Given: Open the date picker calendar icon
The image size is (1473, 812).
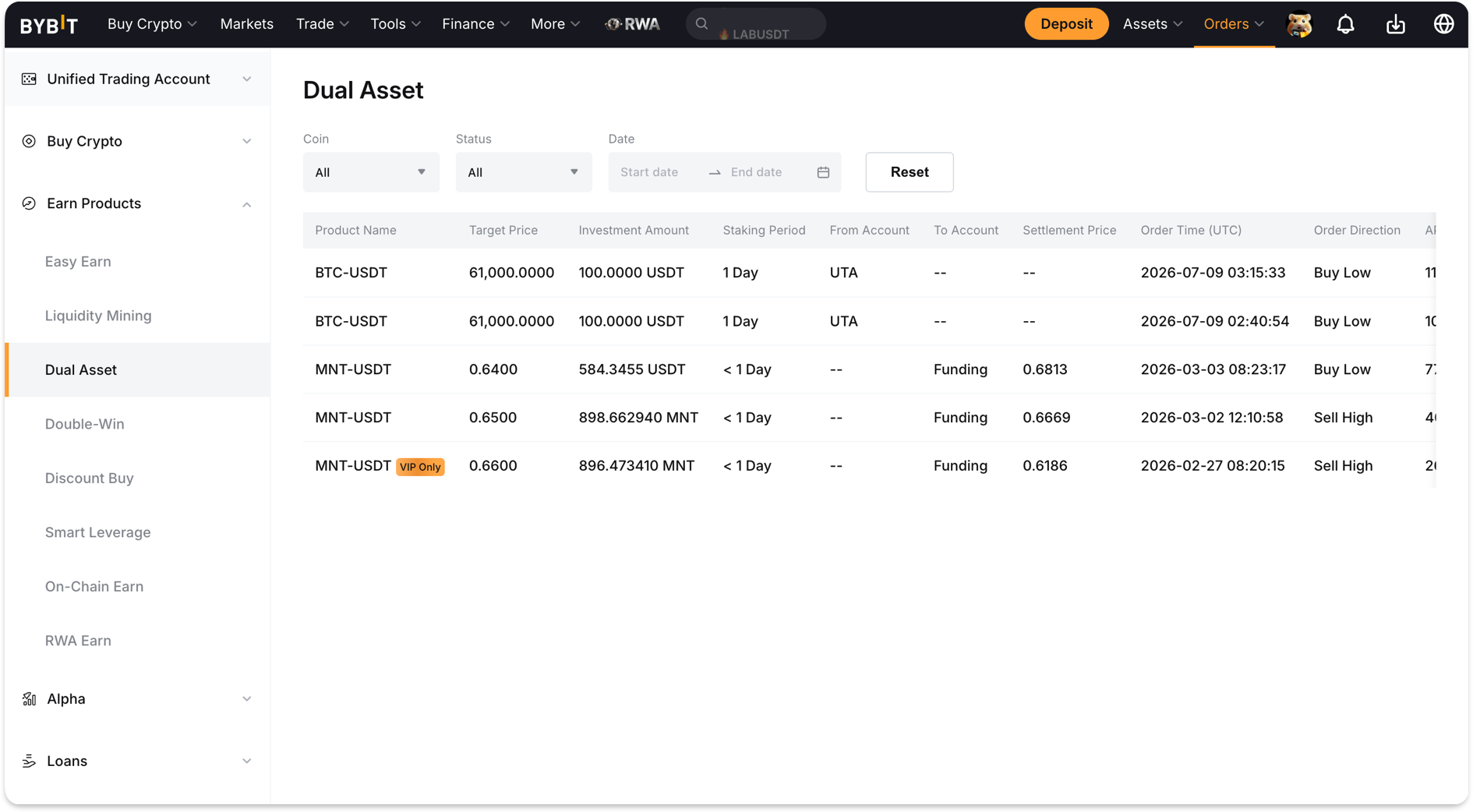Looking at the screenshot, I should (823, 172).
